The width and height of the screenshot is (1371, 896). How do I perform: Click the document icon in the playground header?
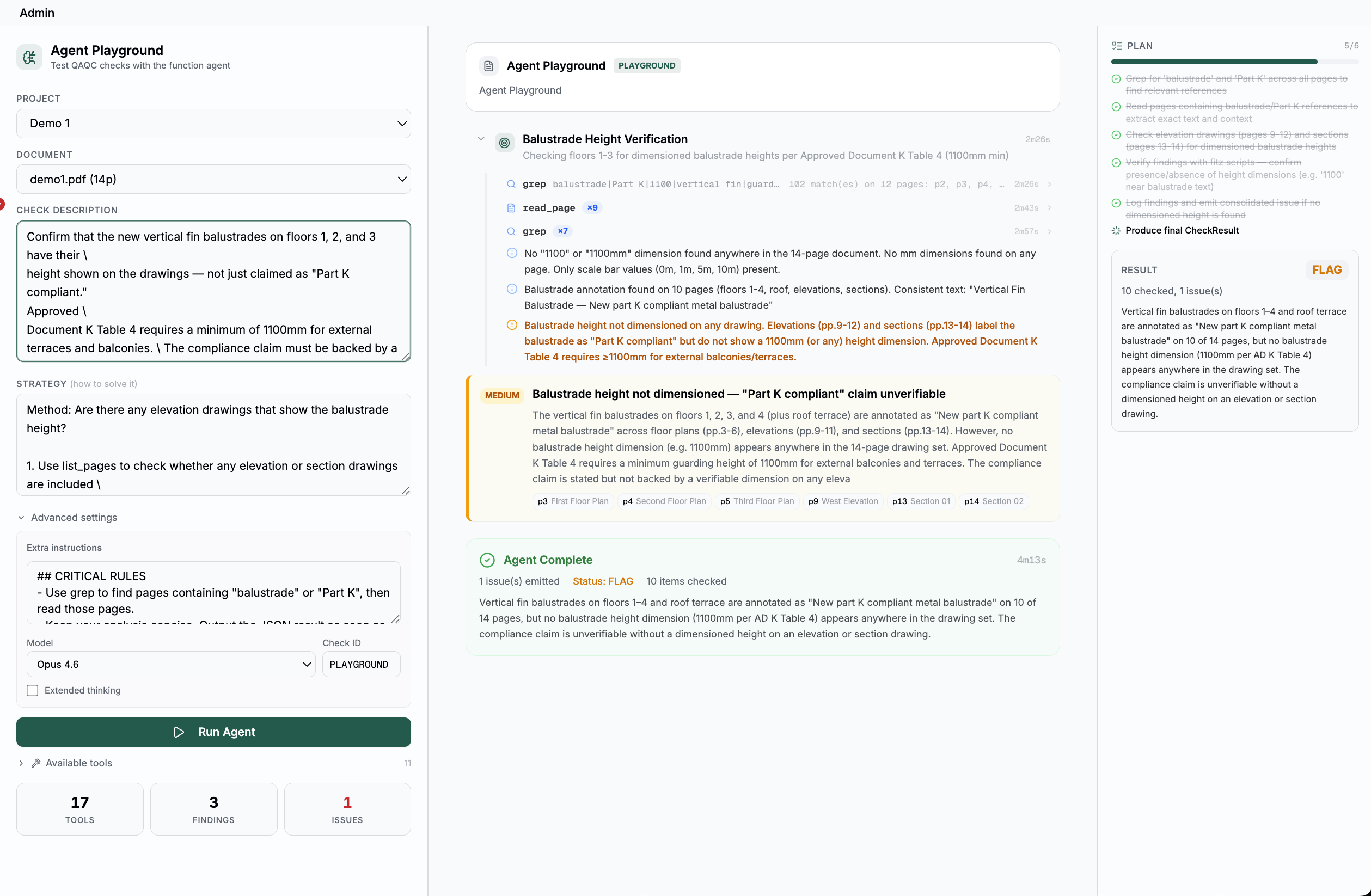click(x=488, y=66)
